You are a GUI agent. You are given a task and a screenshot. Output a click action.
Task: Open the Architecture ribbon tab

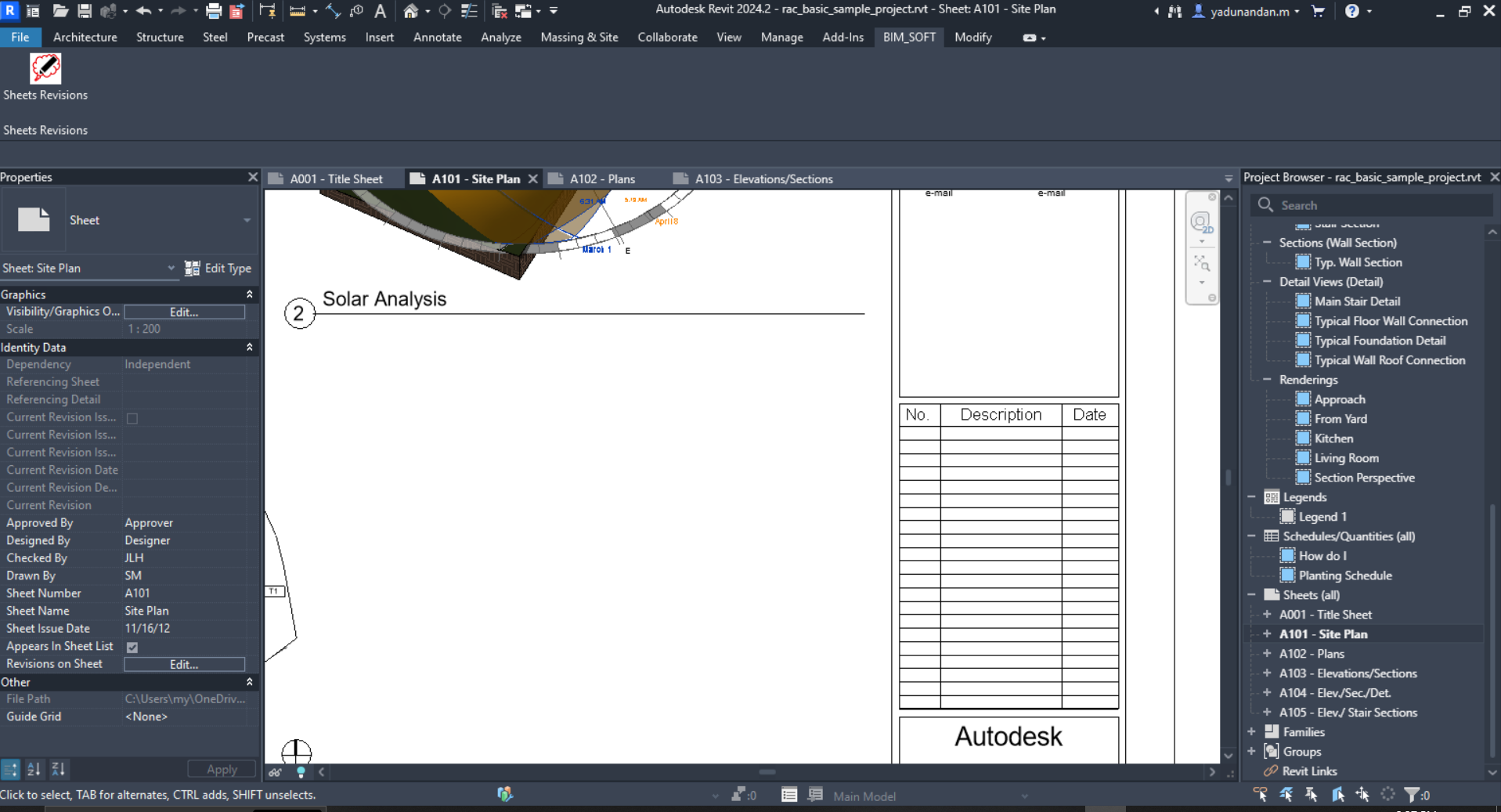85,37
